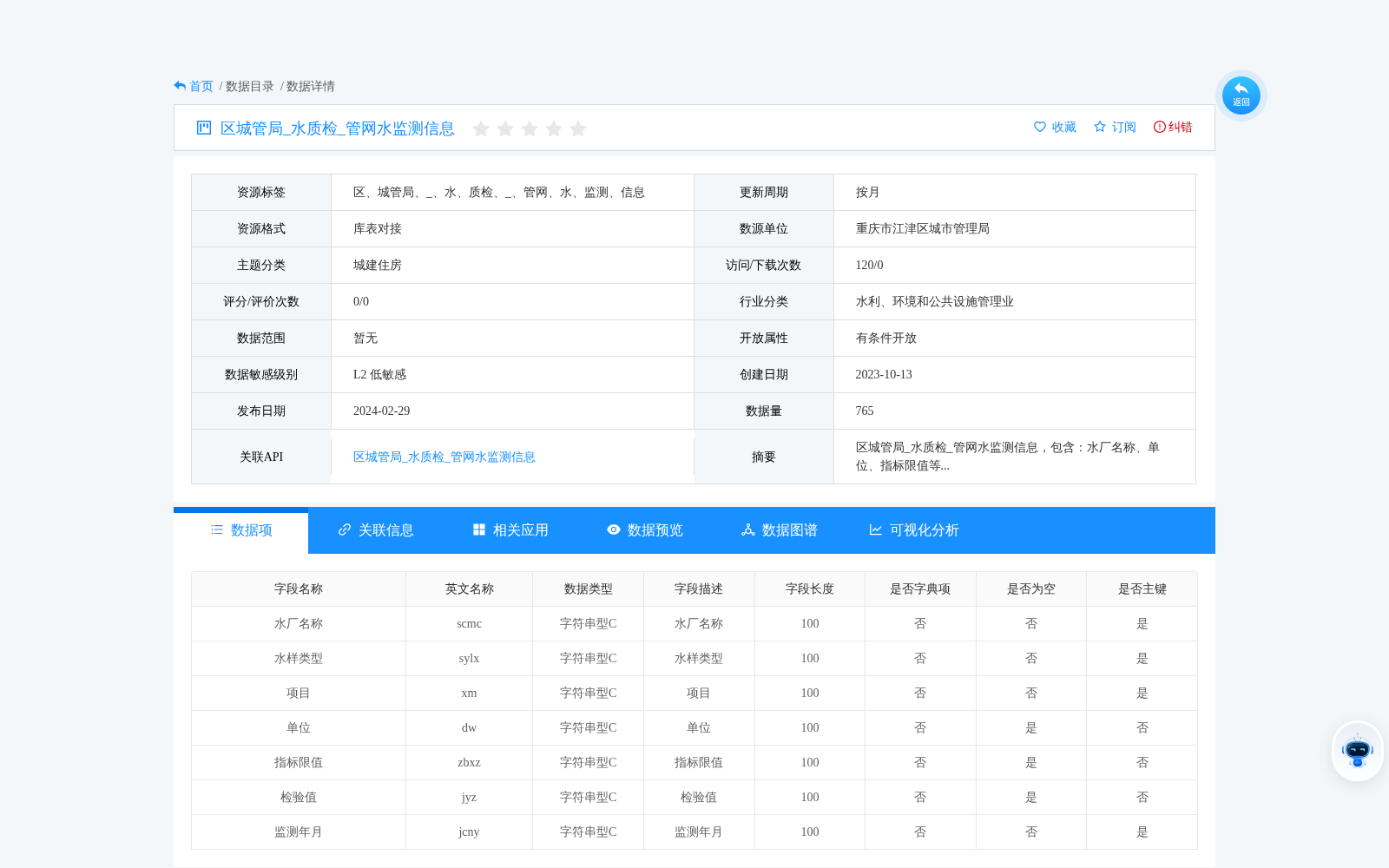The height and width of the screenshot is (868, 1389).
Task: Click the 库表对接 resource format value
Action: [x=378, y=228]
